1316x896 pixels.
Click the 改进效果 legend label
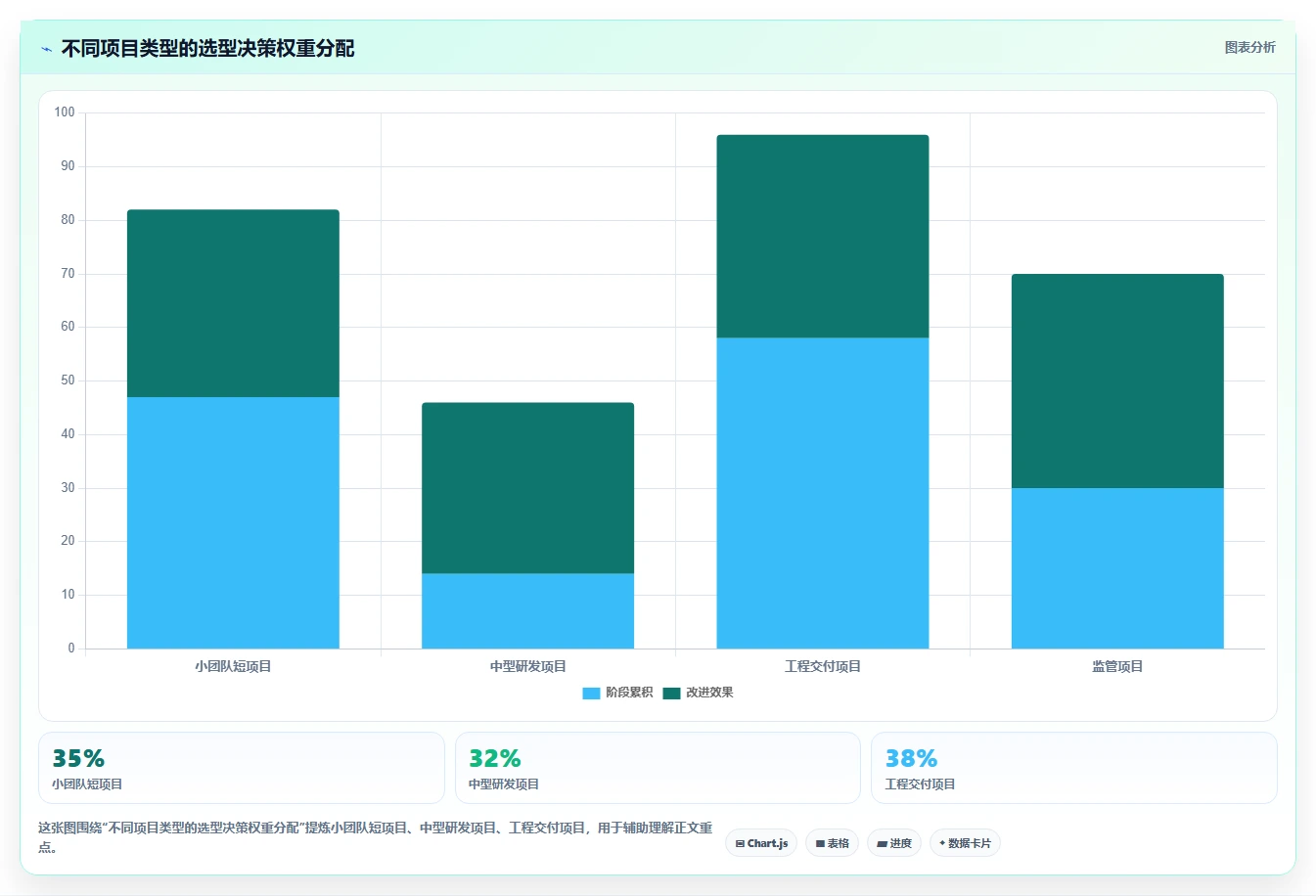[x=709, y=693]
